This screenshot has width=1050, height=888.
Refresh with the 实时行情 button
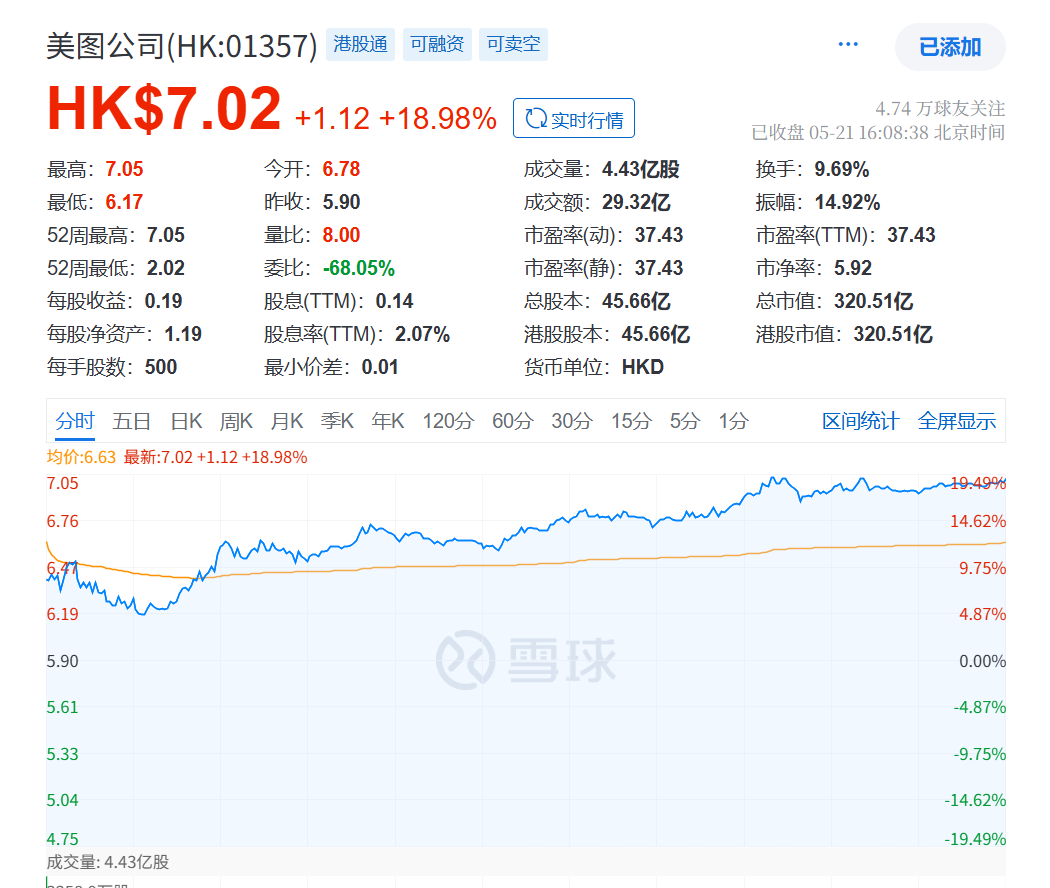574,119
